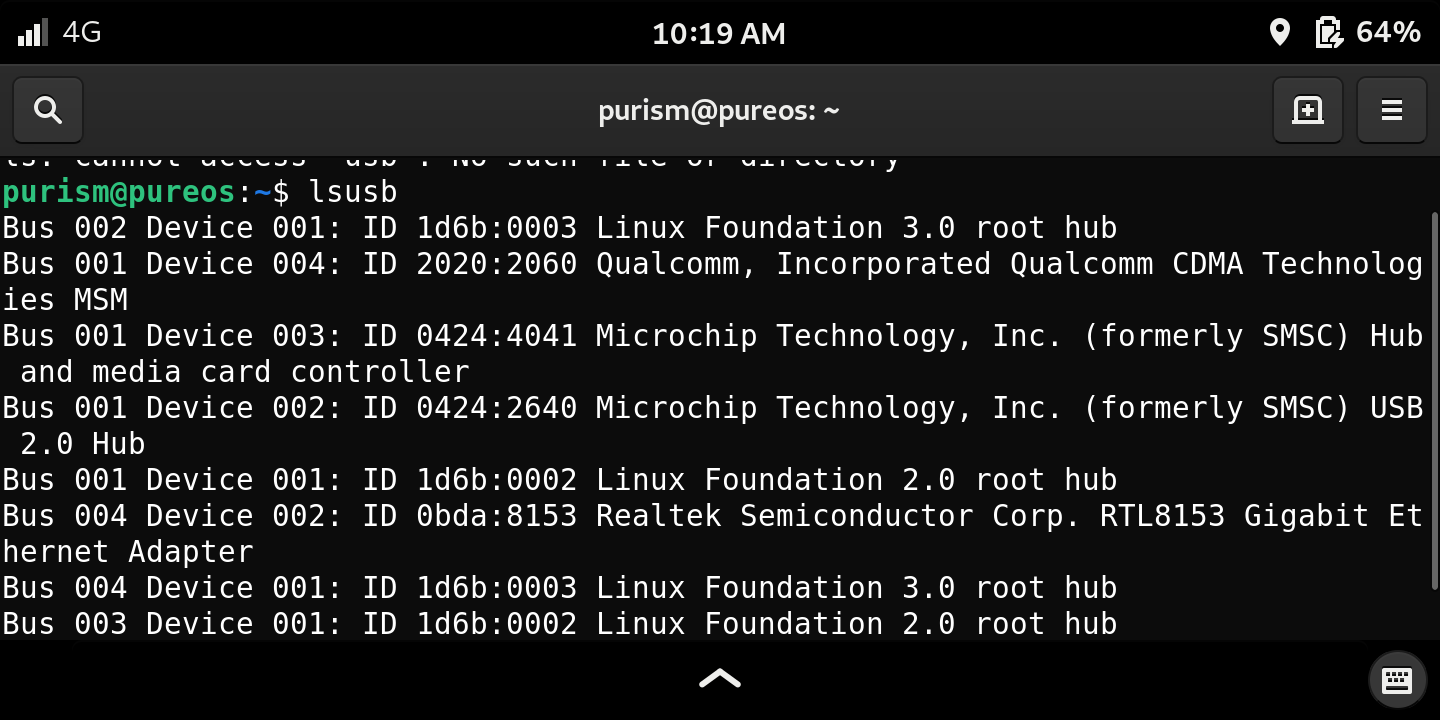Click the wrapped 'ies MSM' text

pyautogui.click(x=65, y=300)
